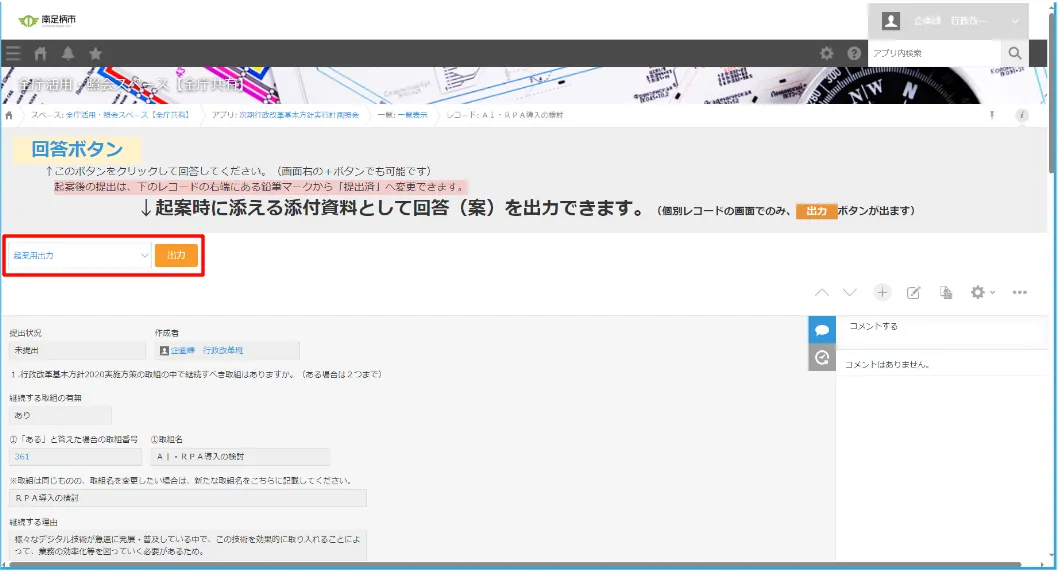
Task: Edit this record with pencil icon
Action: (x=913, y=292)
